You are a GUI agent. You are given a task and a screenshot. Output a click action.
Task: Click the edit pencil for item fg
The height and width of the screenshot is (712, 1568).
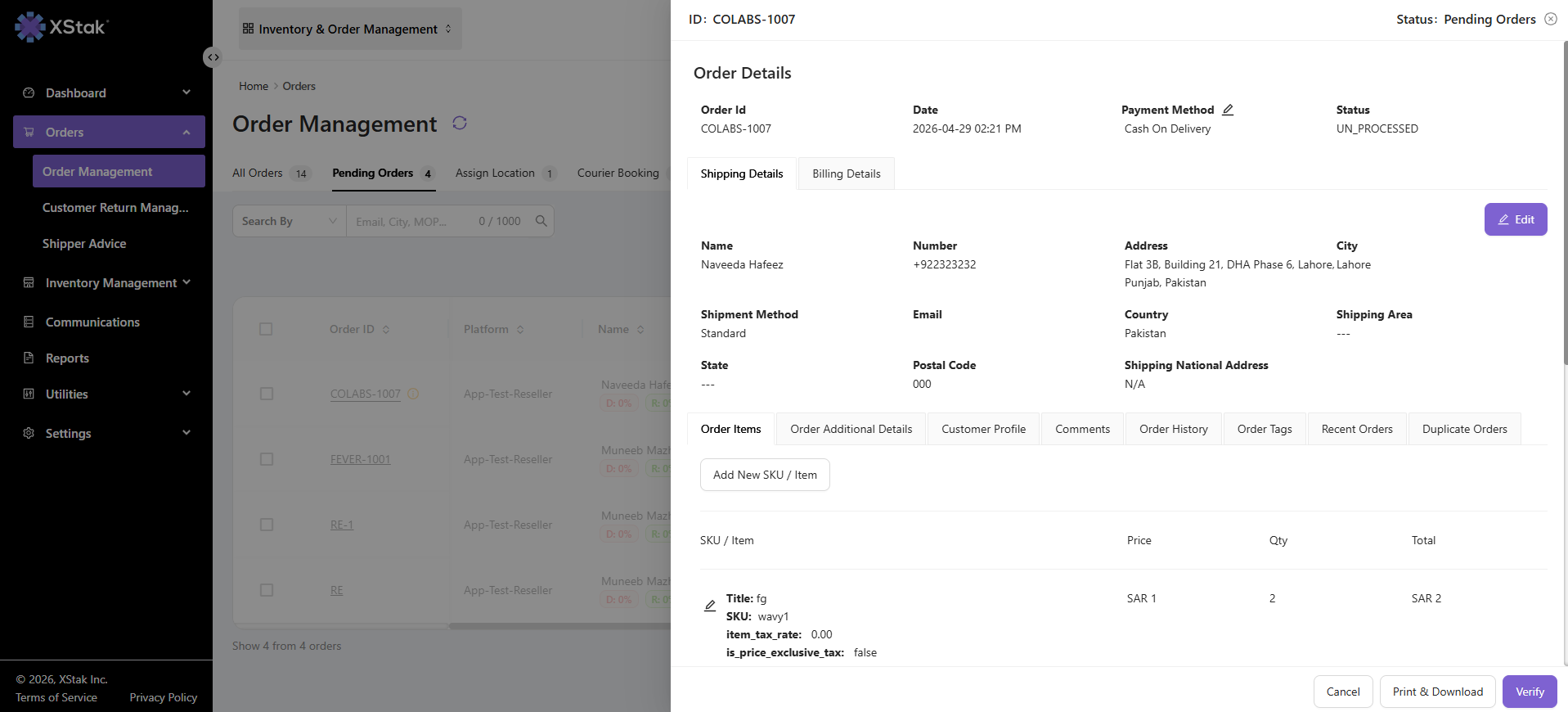[x=710, y=606]
